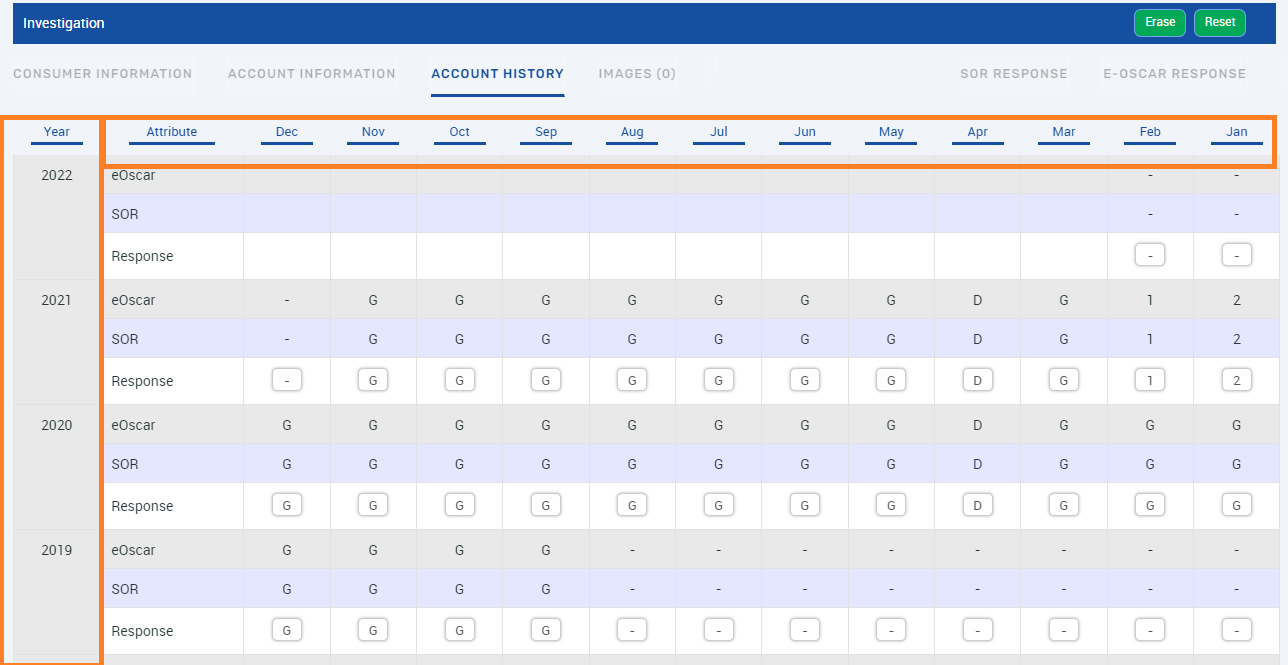Edit 2021 Response field for January
The width and height of the screenshot is (1288, 665).
tap(1237, 381)
